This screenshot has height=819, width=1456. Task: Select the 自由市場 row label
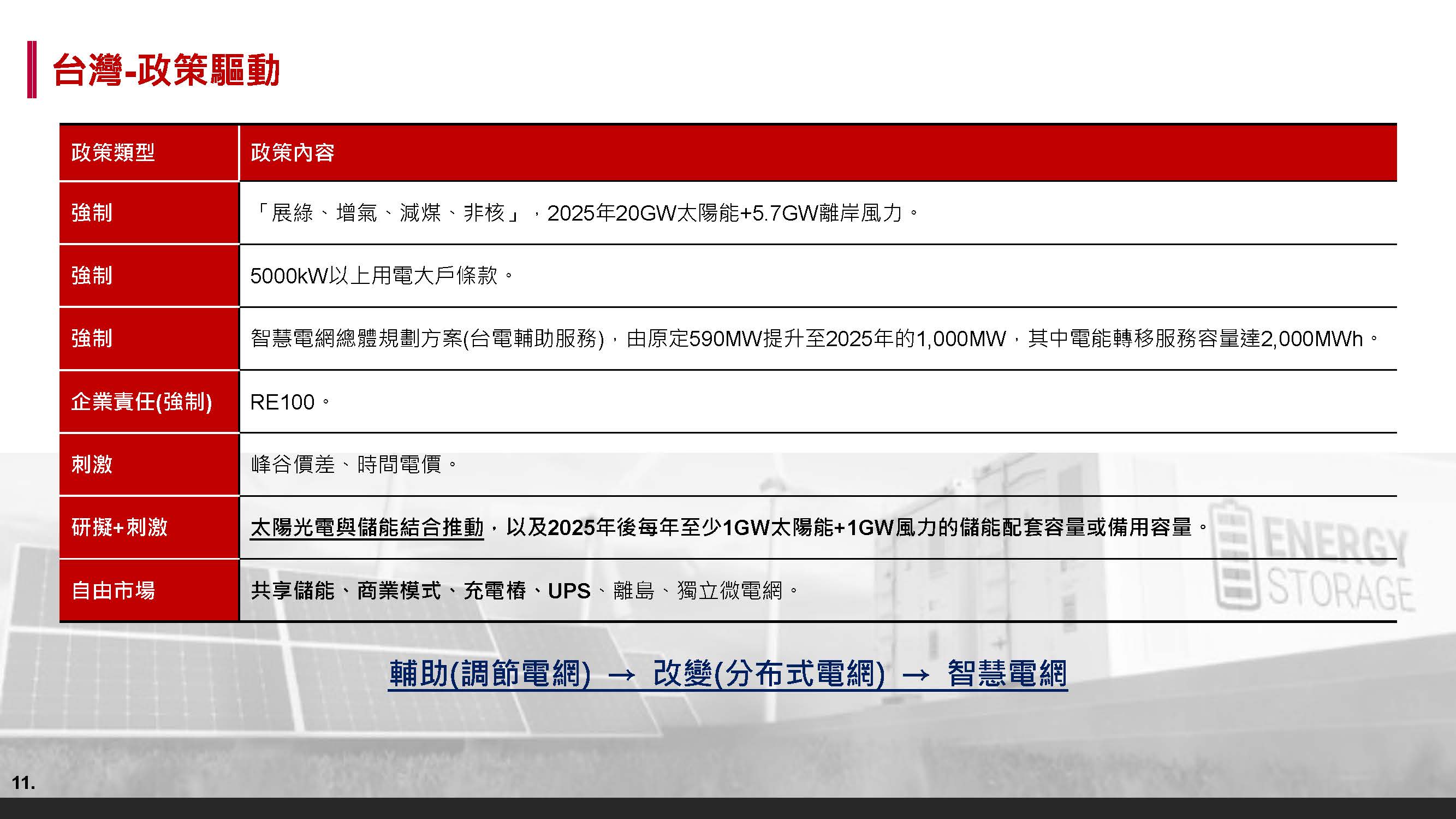click(x=113, y=591)
